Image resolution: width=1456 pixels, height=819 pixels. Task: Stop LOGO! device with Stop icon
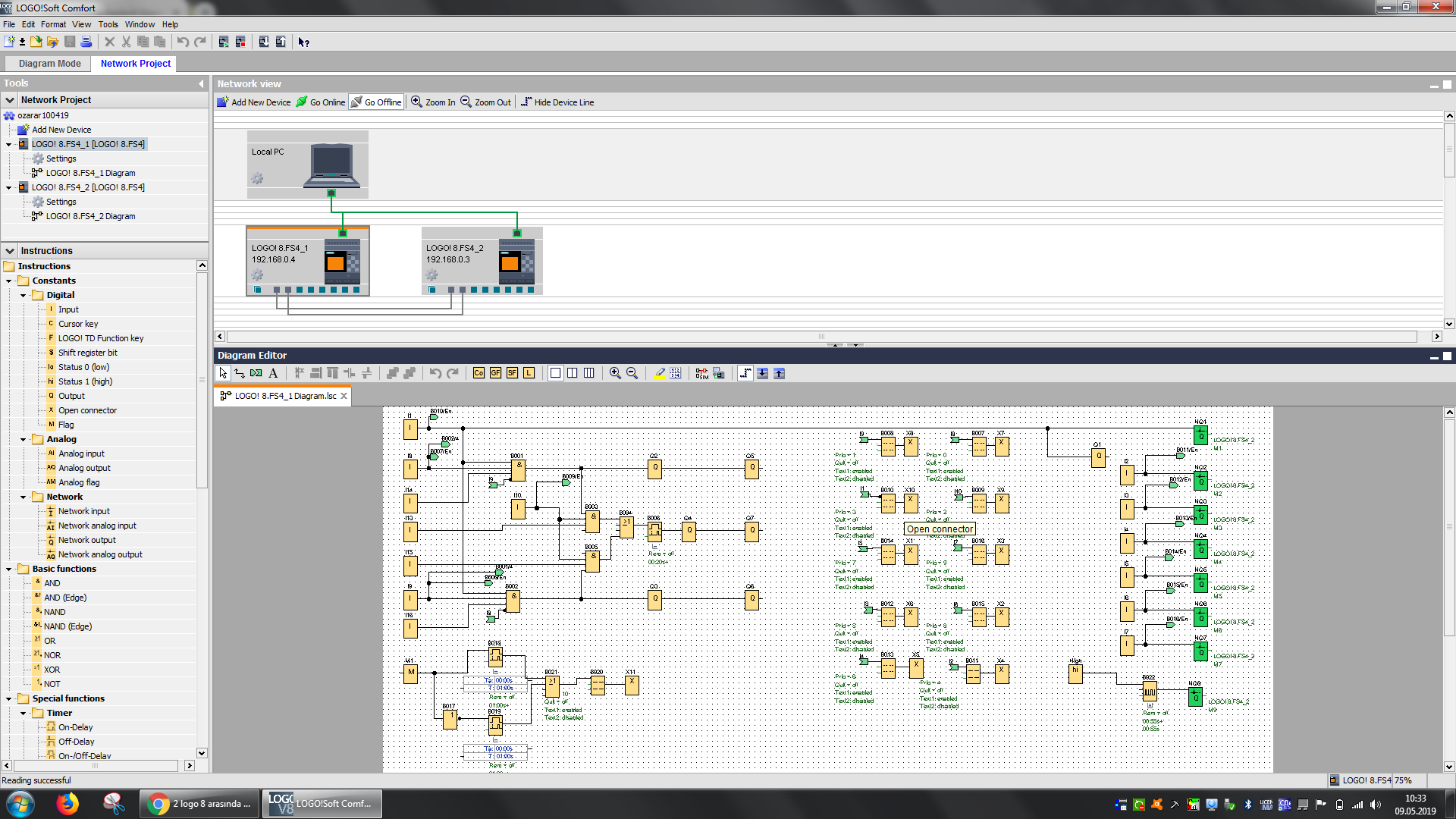coord(240,42)
